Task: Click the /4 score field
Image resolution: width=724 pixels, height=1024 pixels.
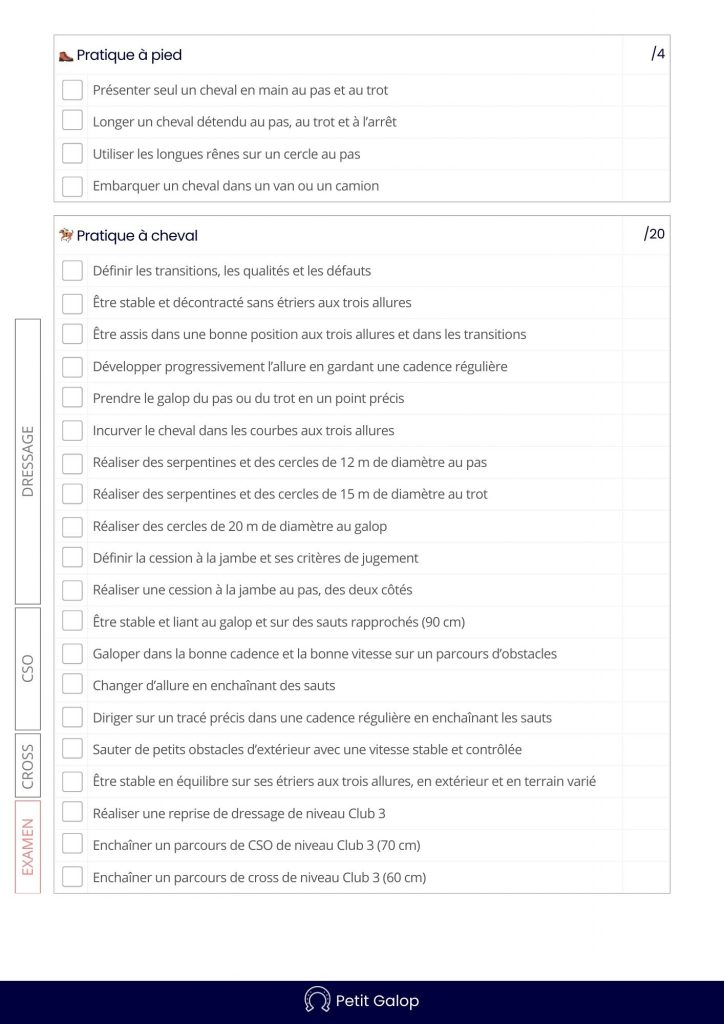Action: tap(658, 54)
